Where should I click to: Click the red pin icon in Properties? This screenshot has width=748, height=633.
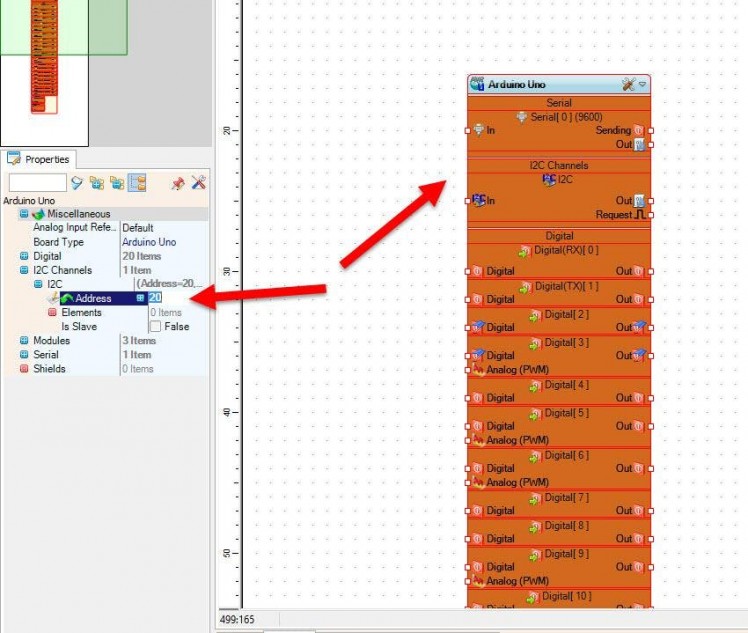[x=178, y=183]
